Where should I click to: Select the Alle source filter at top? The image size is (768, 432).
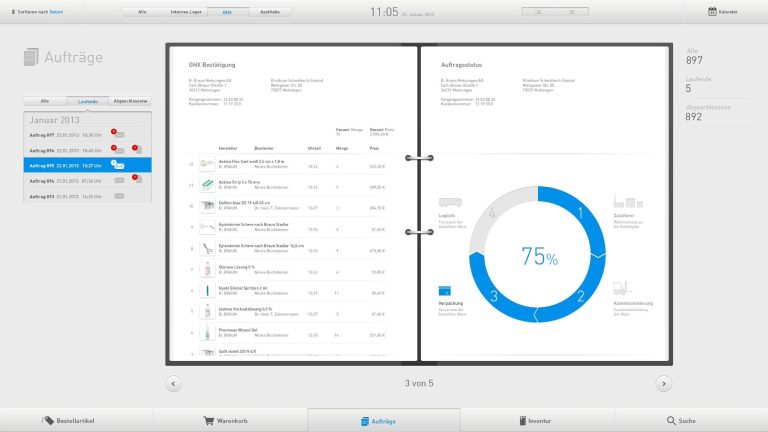click(142, 12)
